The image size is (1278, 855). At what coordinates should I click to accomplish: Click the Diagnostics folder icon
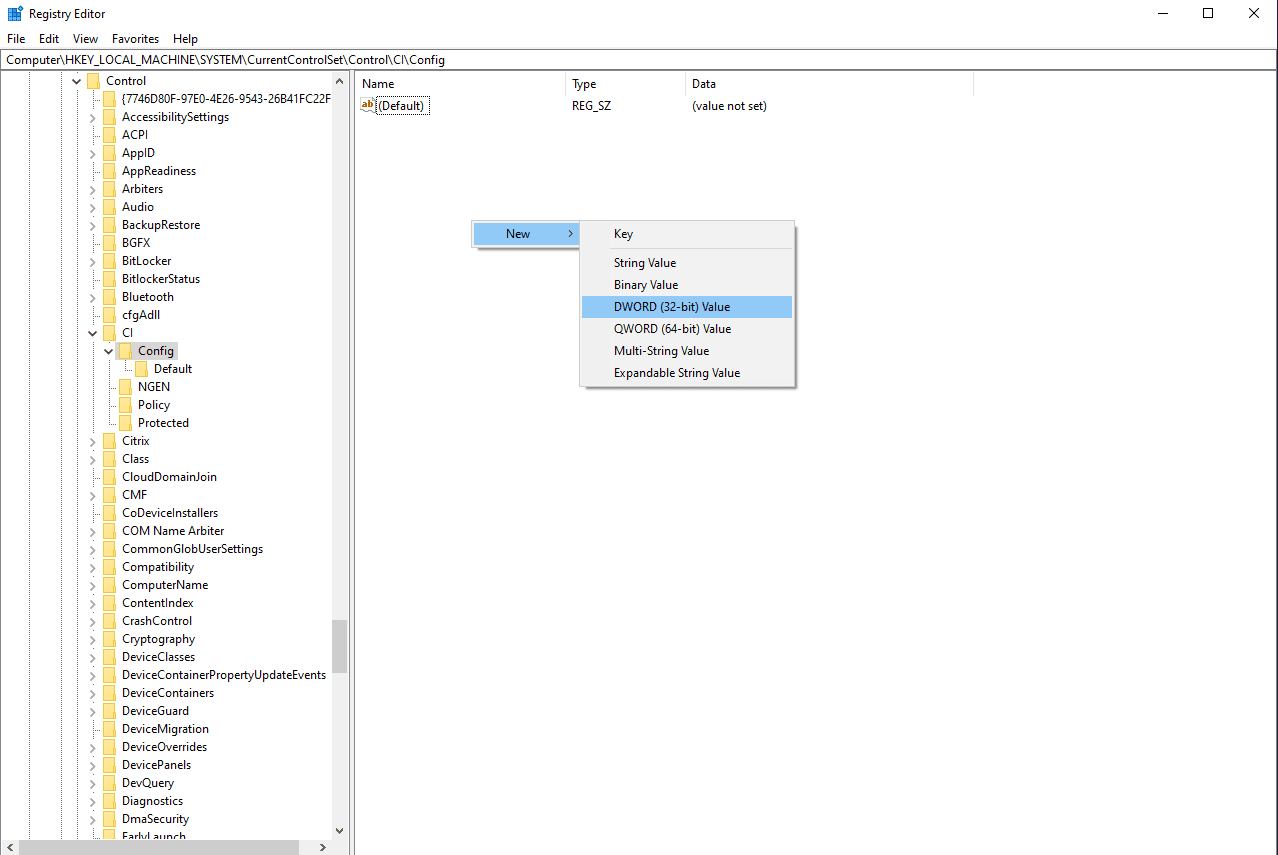(109, 801)
